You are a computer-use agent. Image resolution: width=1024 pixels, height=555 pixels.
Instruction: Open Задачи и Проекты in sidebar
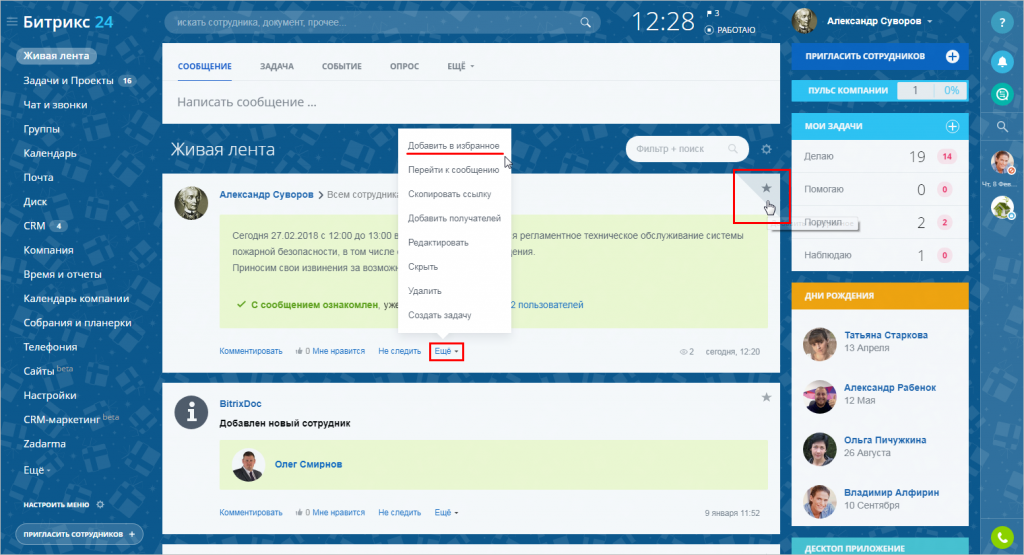pos(69,80)
